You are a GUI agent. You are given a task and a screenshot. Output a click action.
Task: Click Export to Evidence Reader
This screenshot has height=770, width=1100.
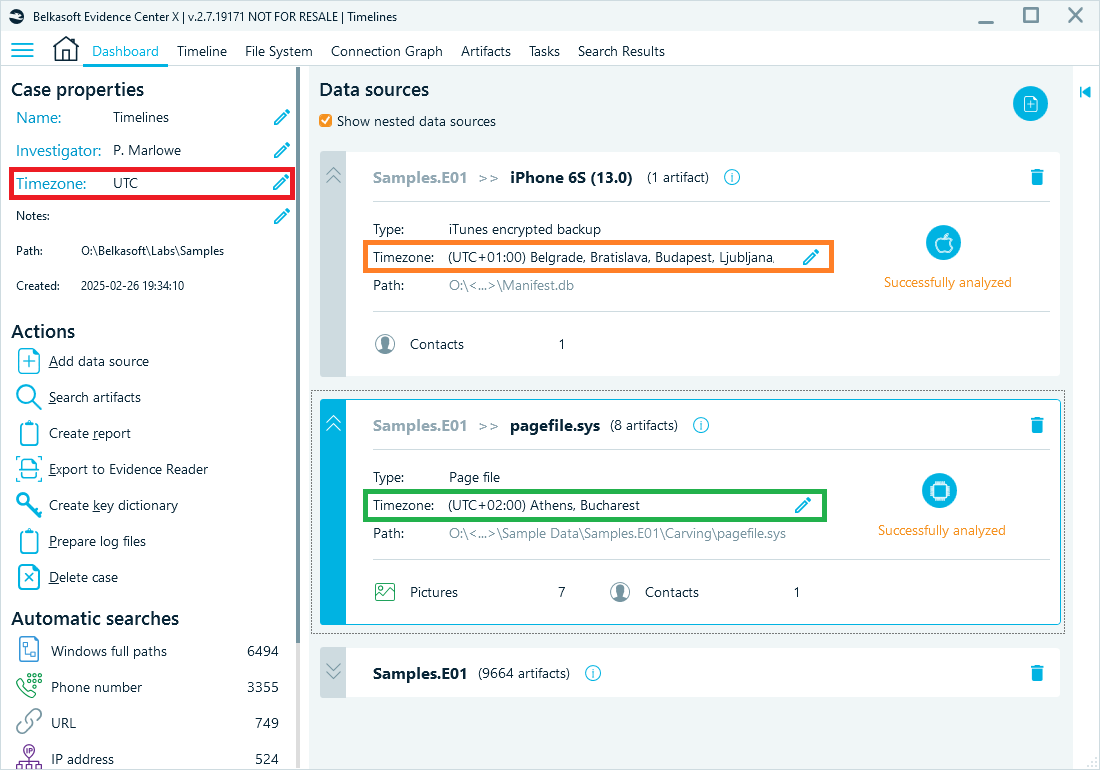tap(112, 469)
